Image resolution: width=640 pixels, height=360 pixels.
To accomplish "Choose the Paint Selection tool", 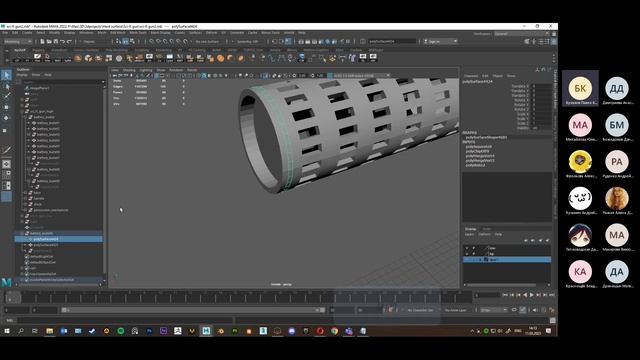I will pos(6,96).
